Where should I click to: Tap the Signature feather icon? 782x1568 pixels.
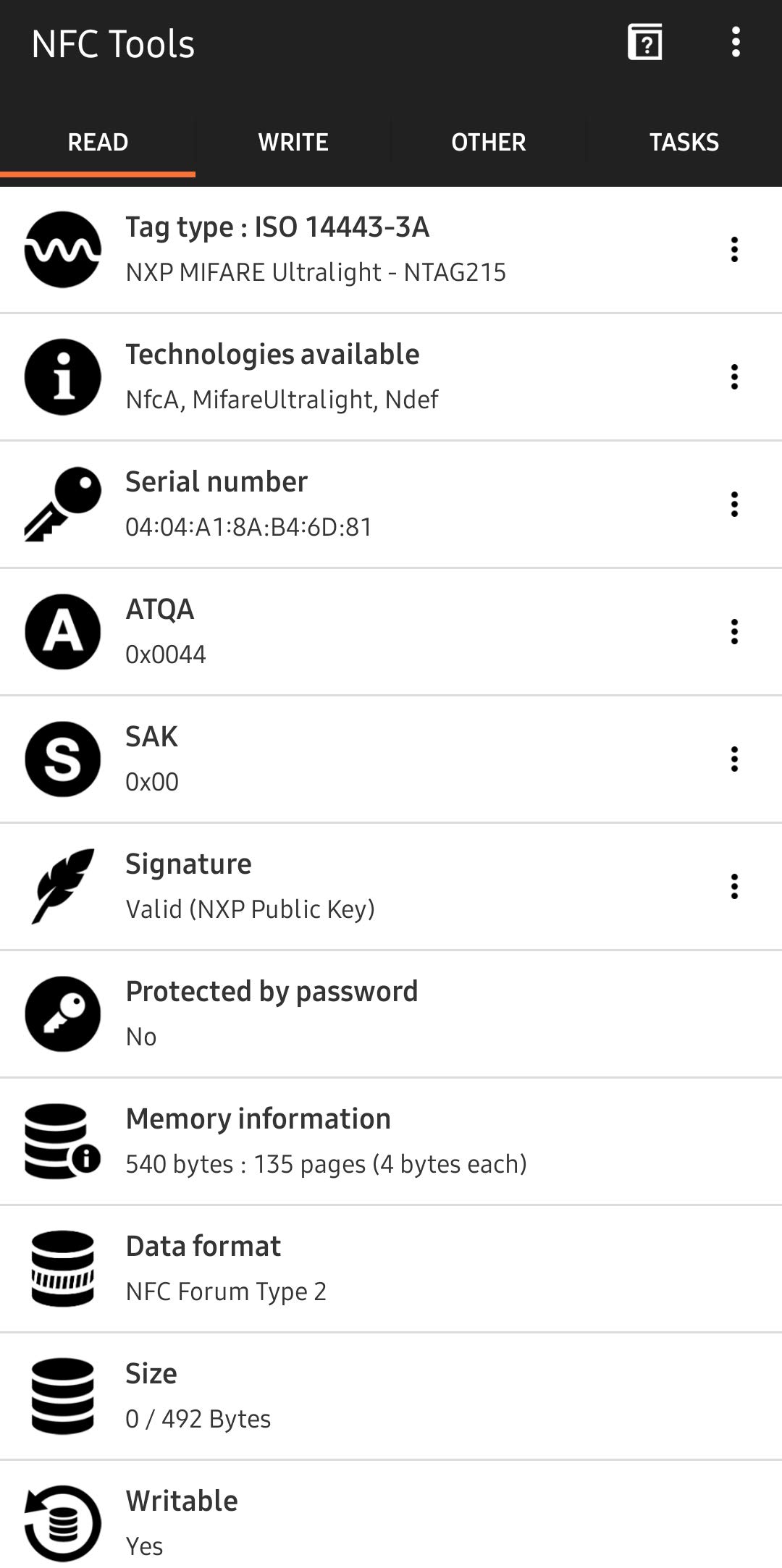63,887
